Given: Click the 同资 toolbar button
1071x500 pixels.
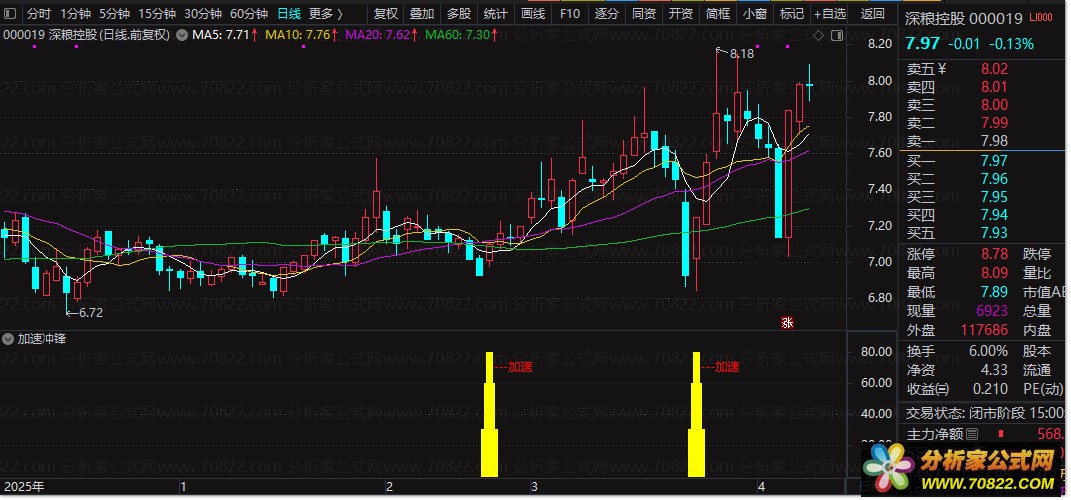Looking at the screenshot, I should 643,13.
